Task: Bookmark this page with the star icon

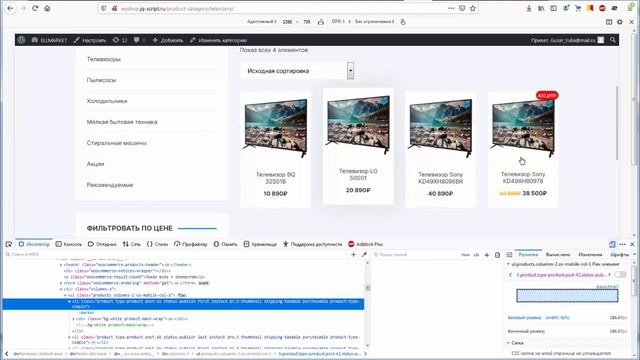Action: pyautogui.click(x=473, y=8)
